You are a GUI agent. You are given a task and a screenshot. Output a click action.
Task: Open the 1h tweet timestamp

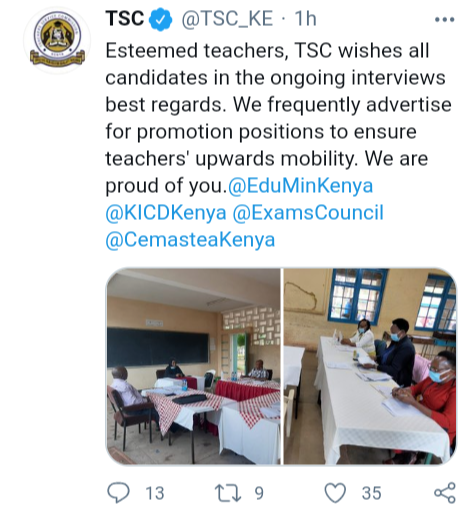(x=305, y=19)
